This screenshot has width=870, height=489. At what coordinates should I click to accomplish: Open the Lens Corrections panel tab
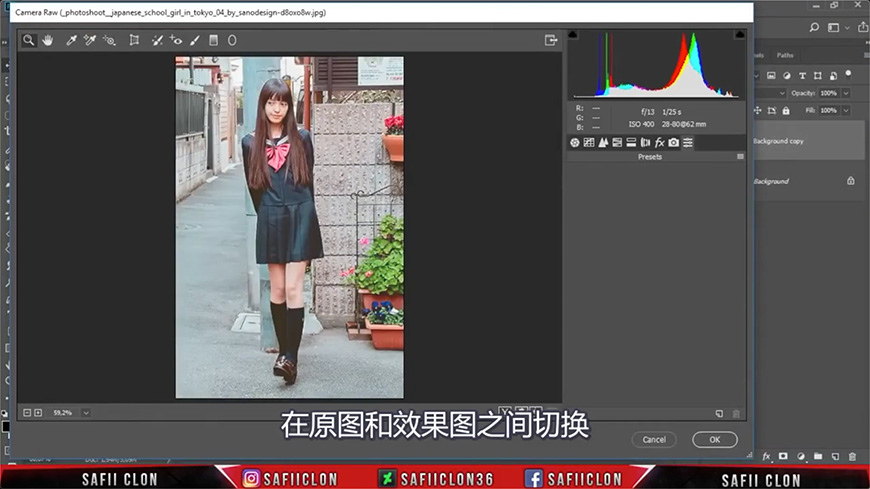645,143
